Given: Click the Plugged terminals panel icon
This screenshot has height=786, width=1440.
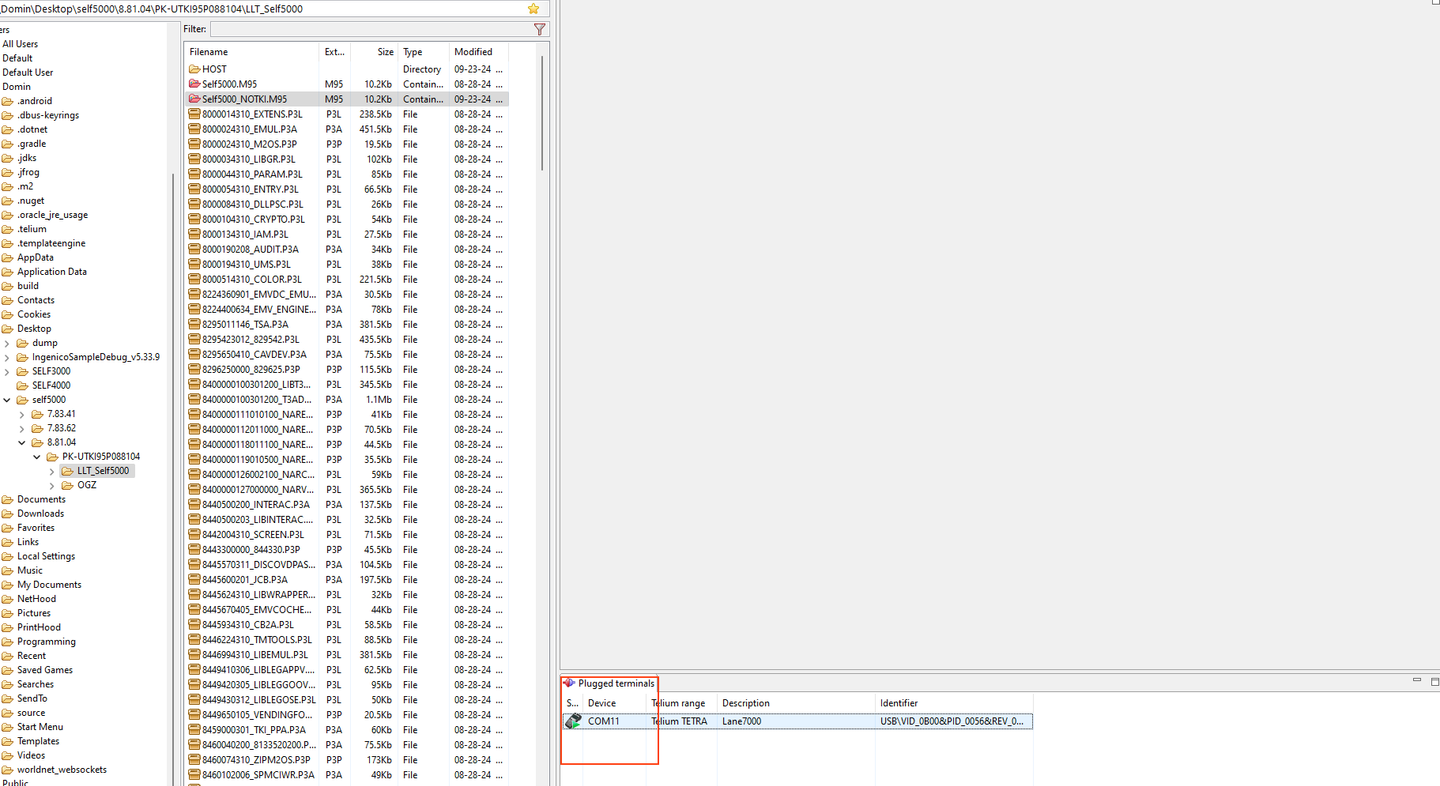Looking at the screenshot, I should tap(569, 683).
